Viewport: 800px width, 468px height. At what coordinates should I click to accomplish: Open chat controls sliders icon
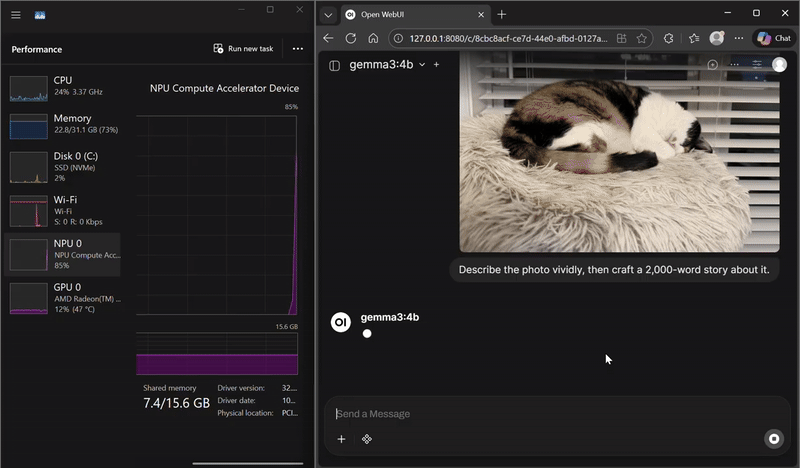757,65
